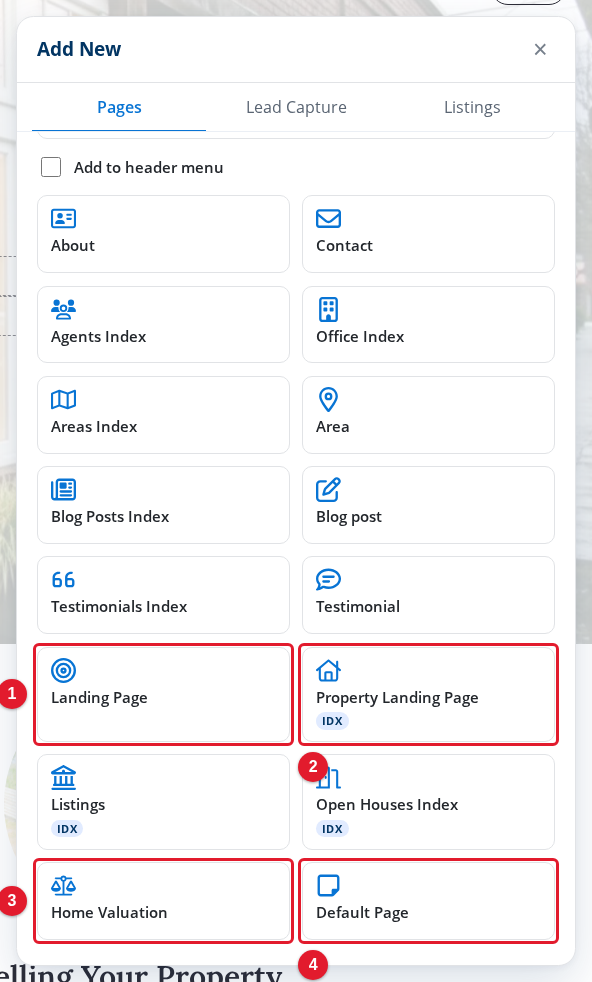Select Blog Posts Index card

164,505
